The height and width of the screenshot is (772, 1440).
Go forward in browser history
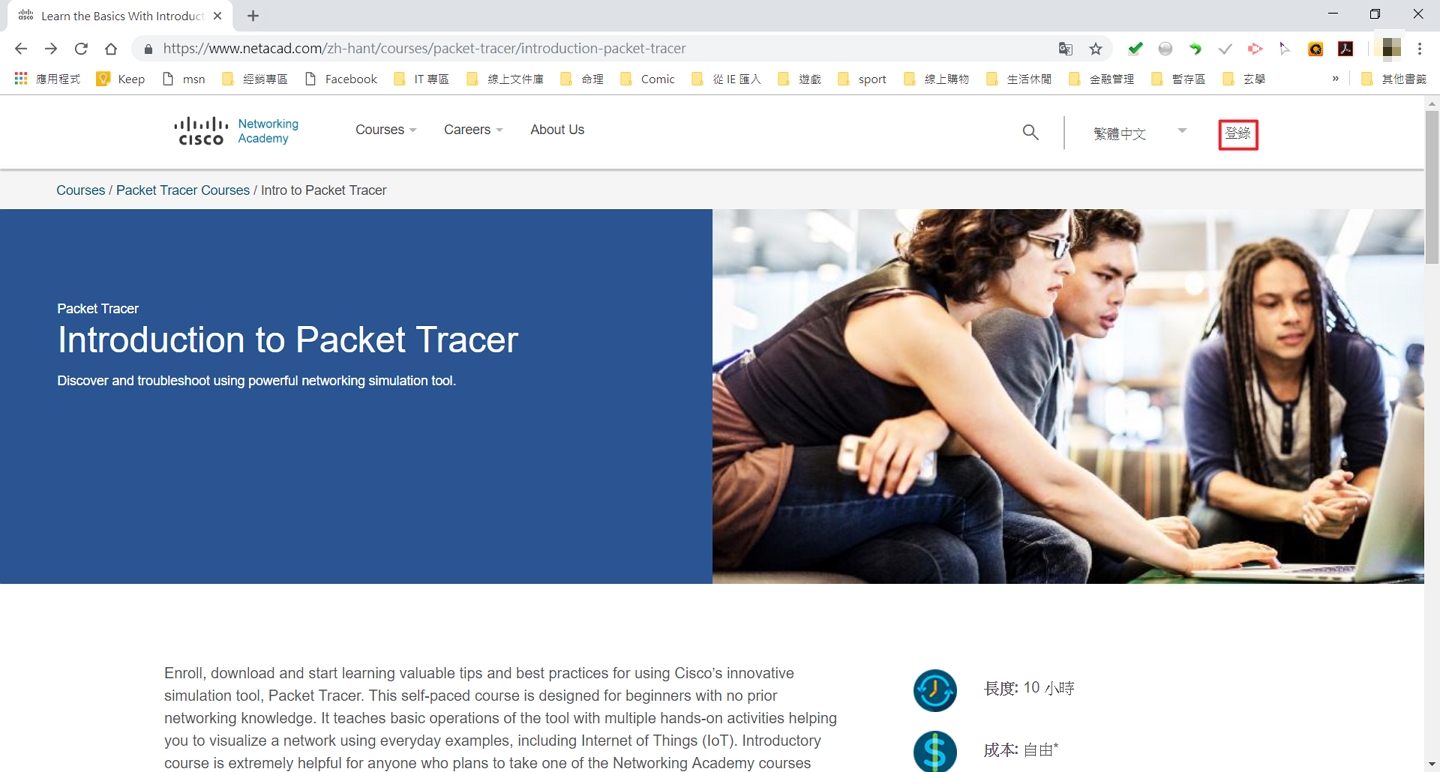pos(51,48)
